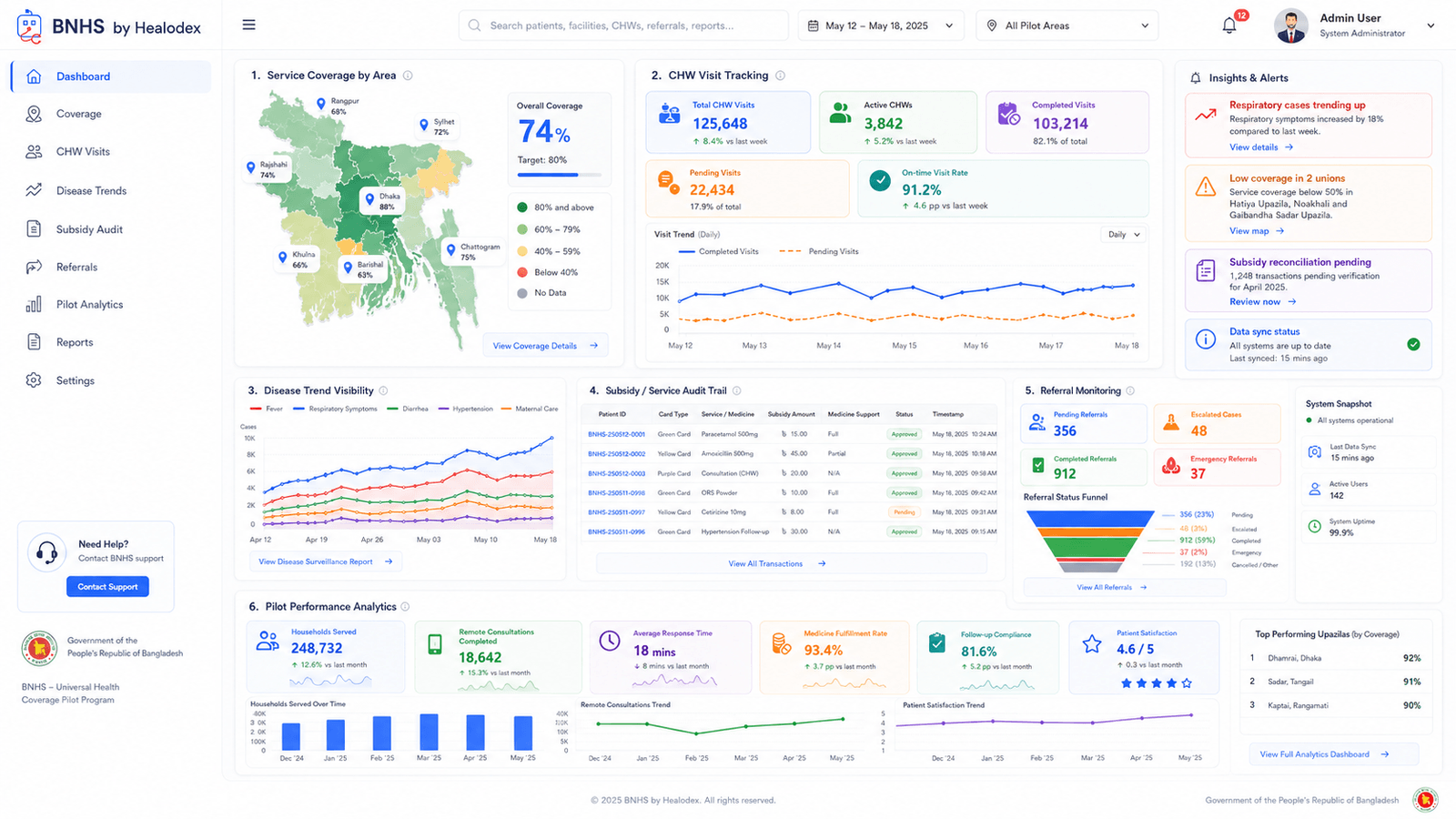This screenshot has width=1456, height=819.
Task: Click the Households Served people icon
Action: [x=268, y=641]
